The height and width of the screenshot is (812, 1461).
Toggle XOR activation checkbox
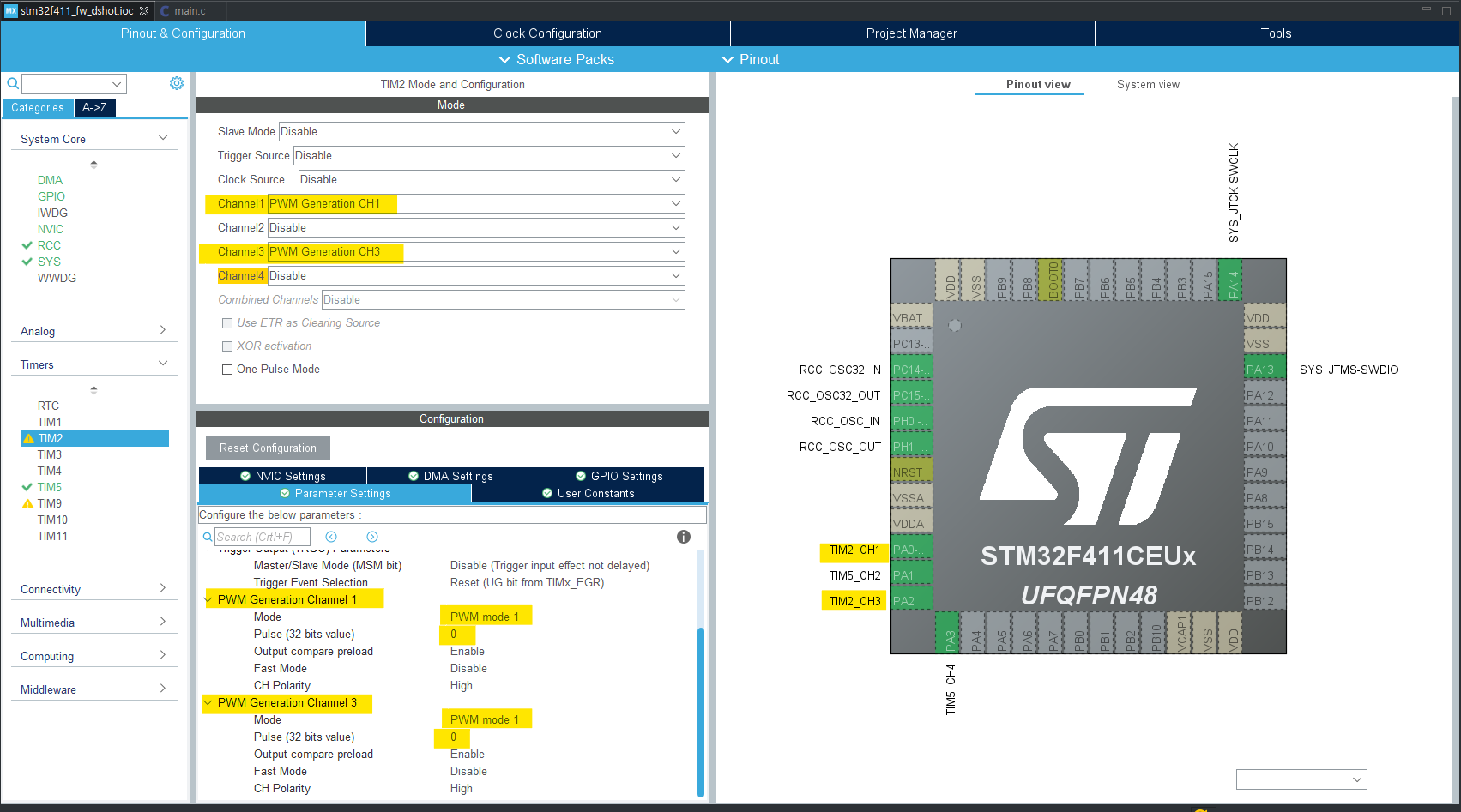(227, 346)
